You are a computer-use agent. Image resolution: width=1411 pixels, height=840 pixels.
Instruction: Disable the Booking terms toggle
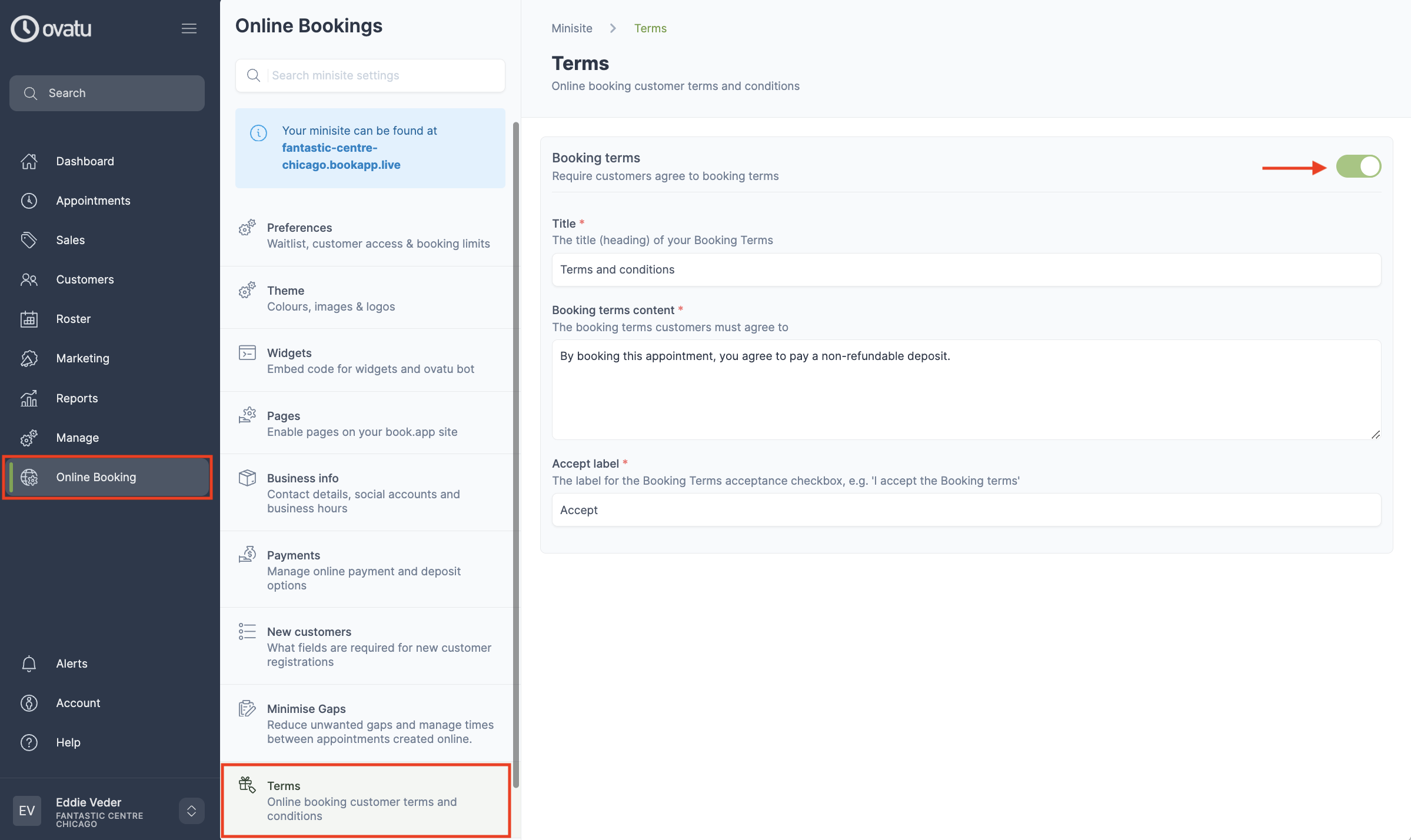1359,166
